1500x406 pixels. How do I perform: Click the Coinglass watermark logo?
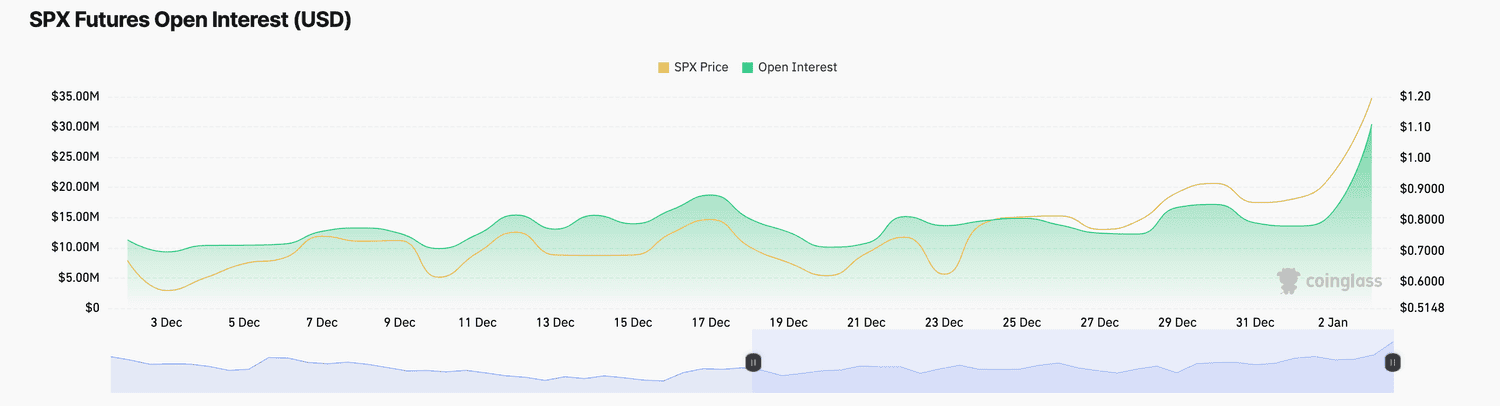pos(1329,281)
